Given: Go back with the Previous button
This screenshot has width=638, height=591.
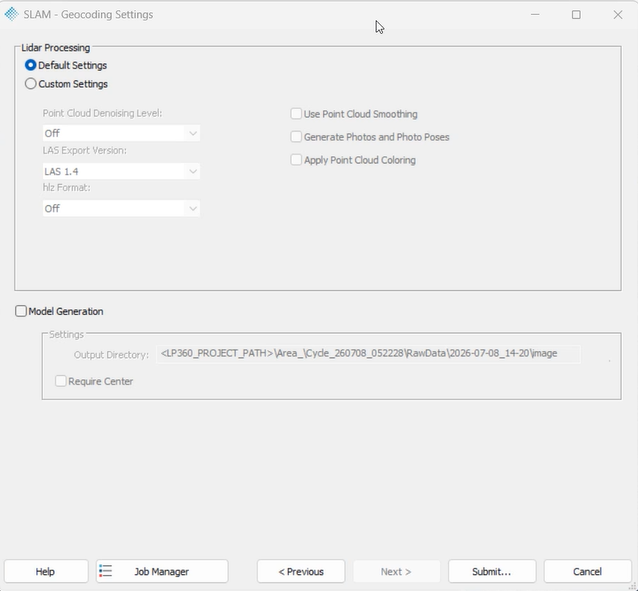Looking at the screenshot, I should (301, 571).
